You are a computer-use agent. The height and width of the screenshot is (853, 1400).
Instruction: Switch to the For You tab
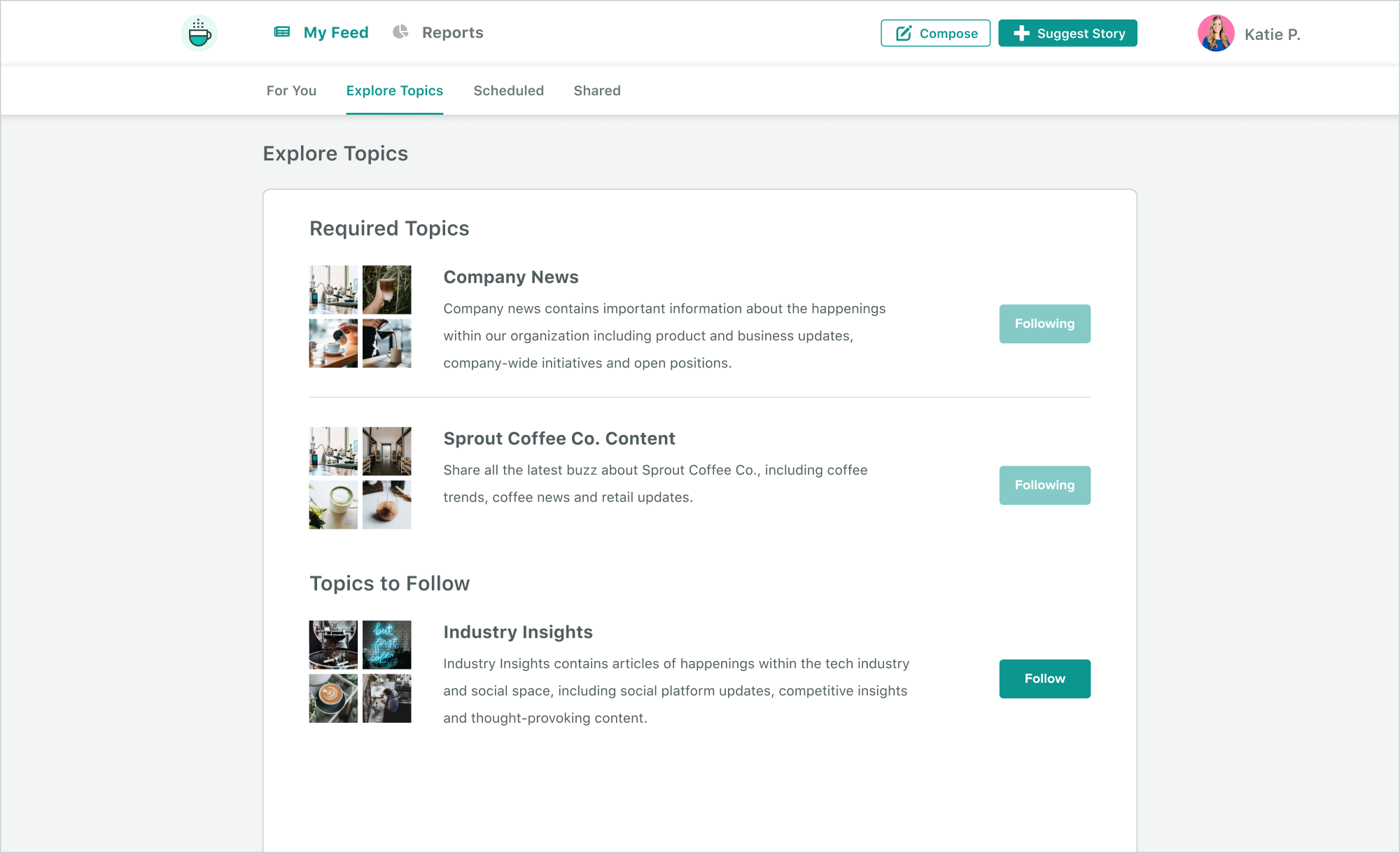tap(291, 91)
